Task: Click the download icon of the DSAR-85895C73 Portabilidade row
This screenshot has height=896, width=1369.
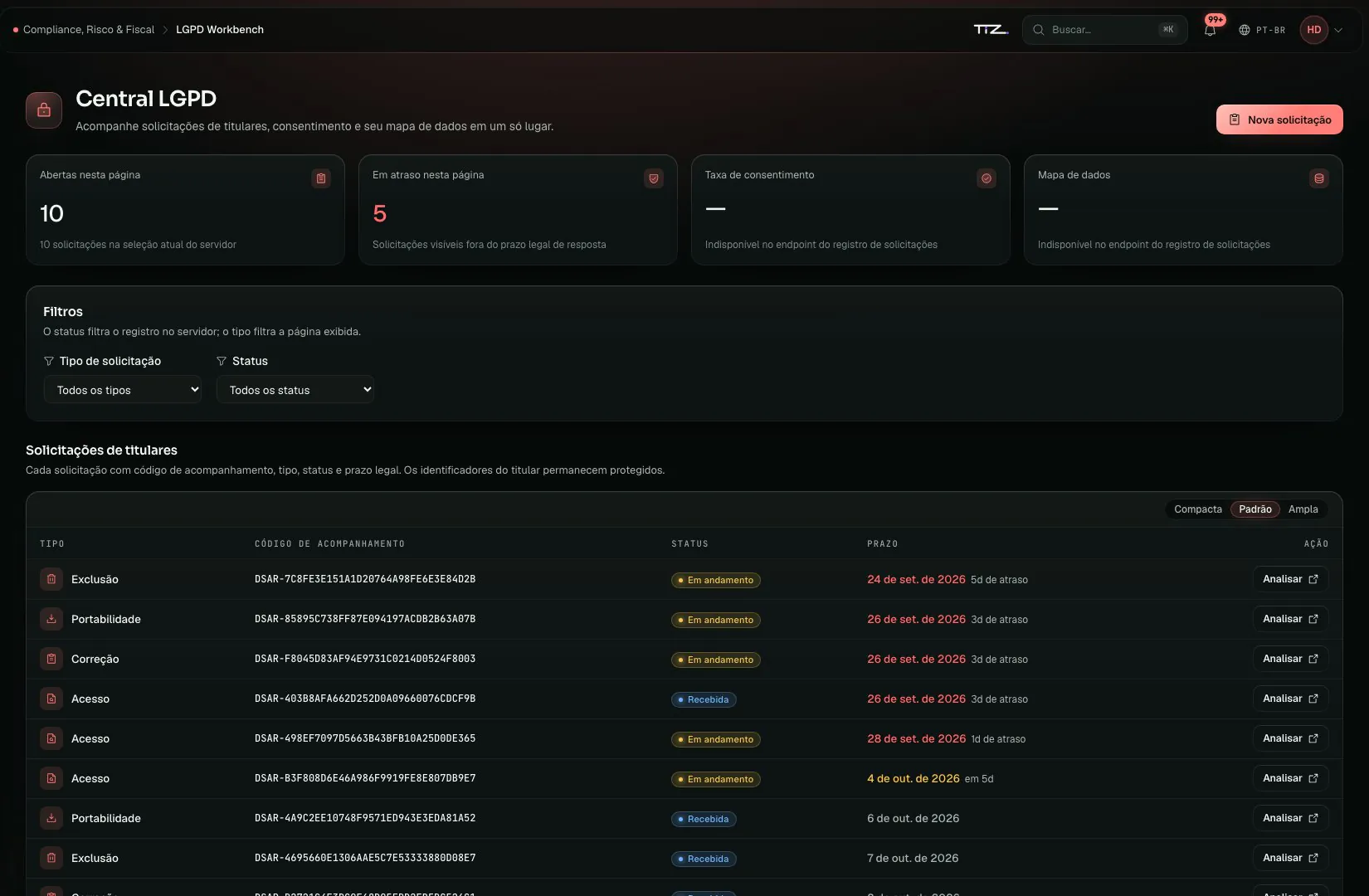Action: pos(51,619)
